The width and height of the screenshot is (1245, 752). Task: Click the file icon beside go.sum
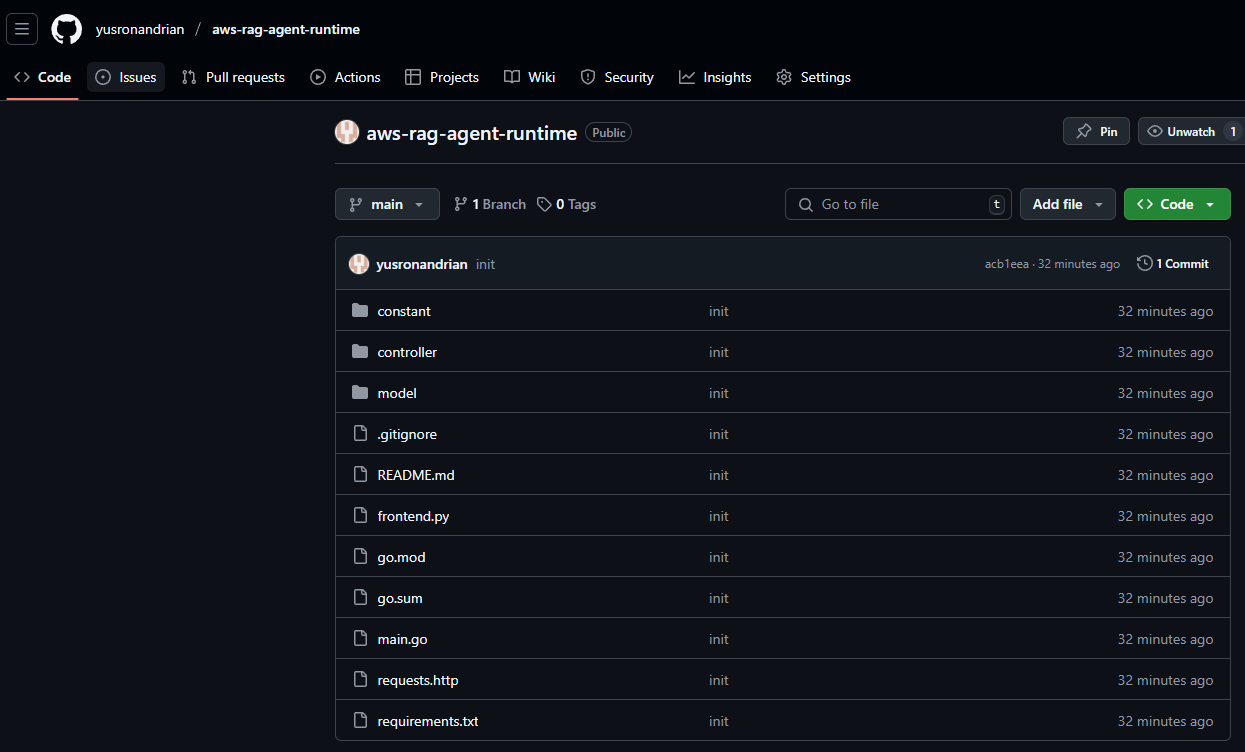360,598
